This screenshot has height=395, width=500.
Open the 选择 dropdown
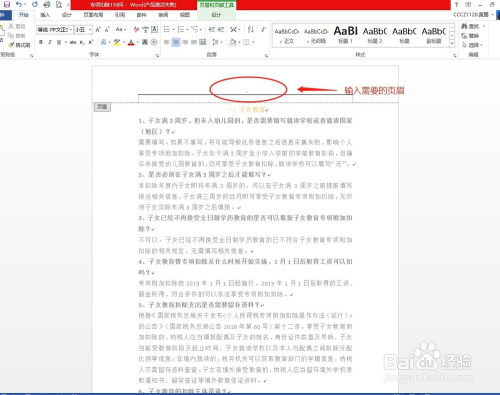point(473,45)
